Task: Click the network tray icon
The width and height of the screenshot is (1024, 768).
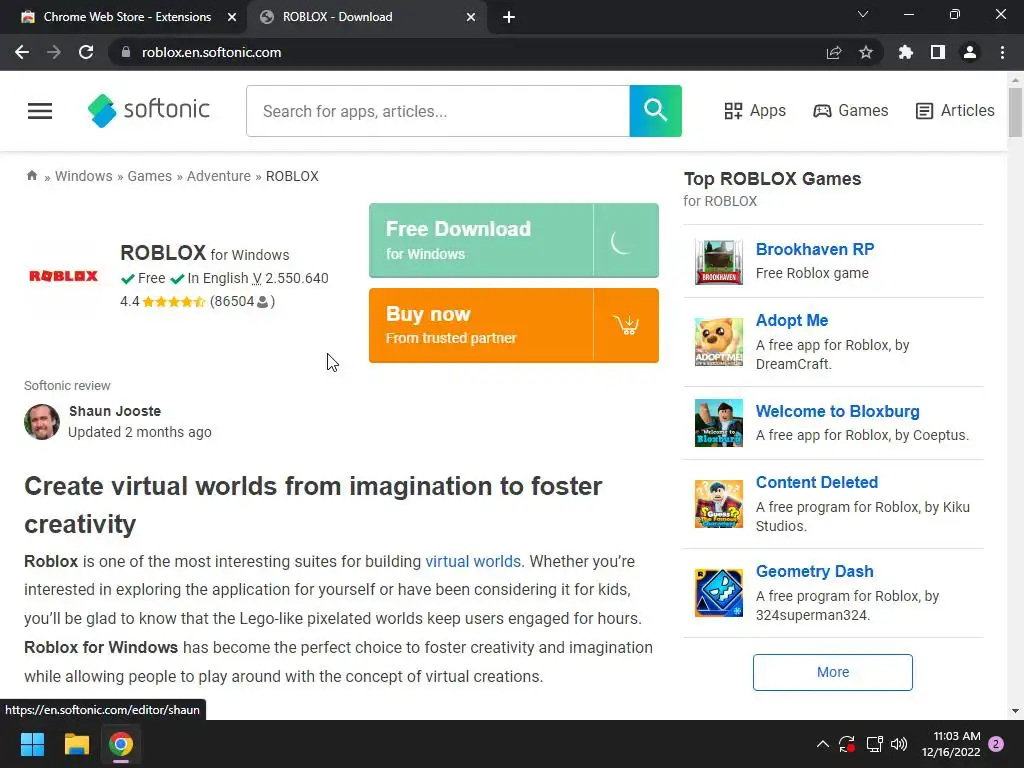Action: click(874, 744)
